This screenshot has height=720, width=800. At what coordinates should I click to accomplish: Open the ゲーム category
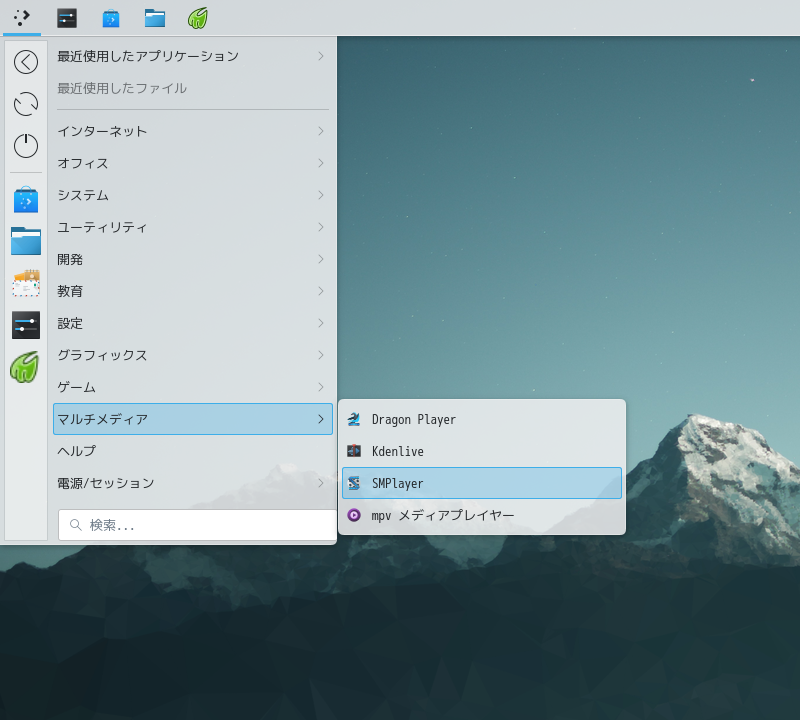tap(193, 387)
